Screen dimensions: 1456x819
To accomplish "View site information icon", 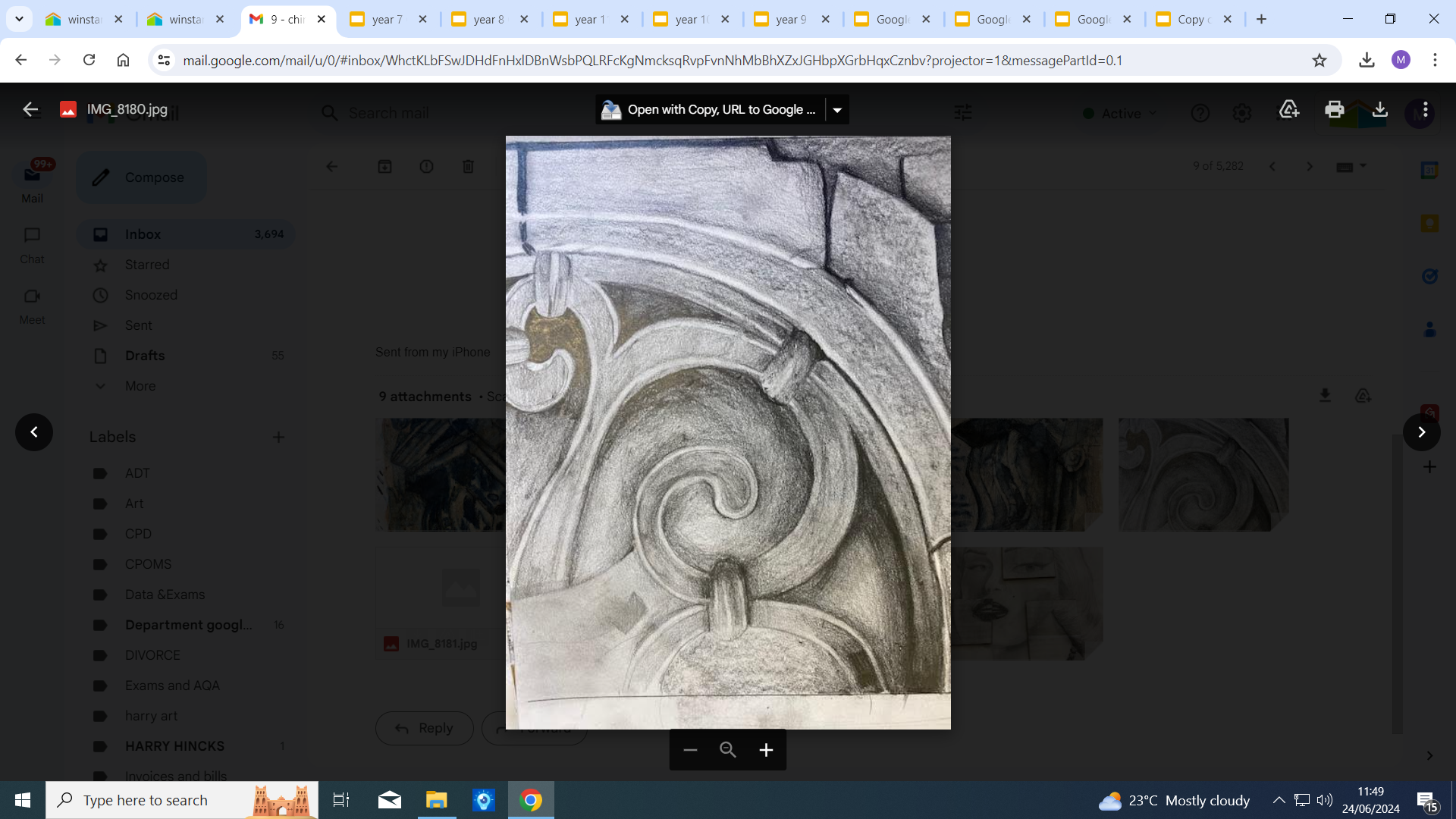I will [163, 60].
